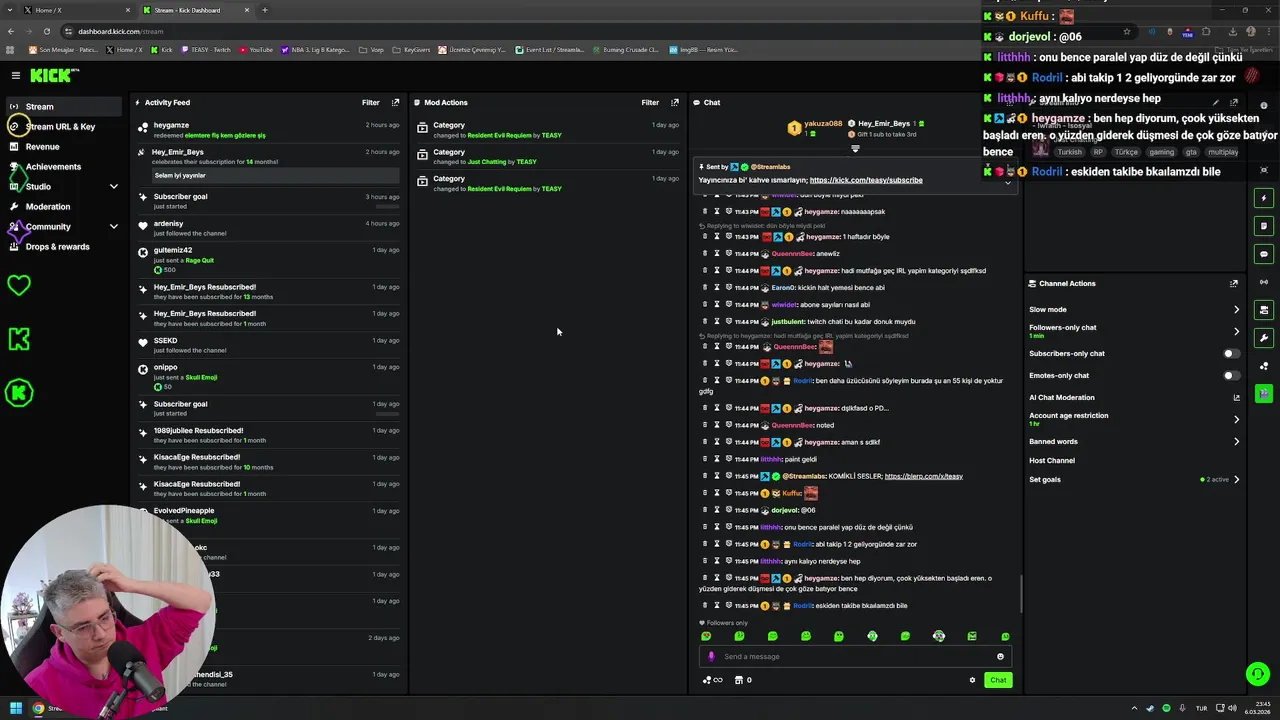Pop out the Mod Actions panel
Screen dimensions: 1280x720
[675, 102]
